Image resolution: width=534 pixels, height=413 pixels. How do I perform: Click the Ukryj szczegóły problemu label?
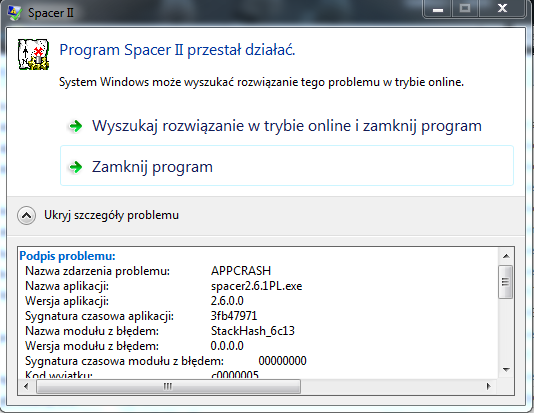click(111, 215)
